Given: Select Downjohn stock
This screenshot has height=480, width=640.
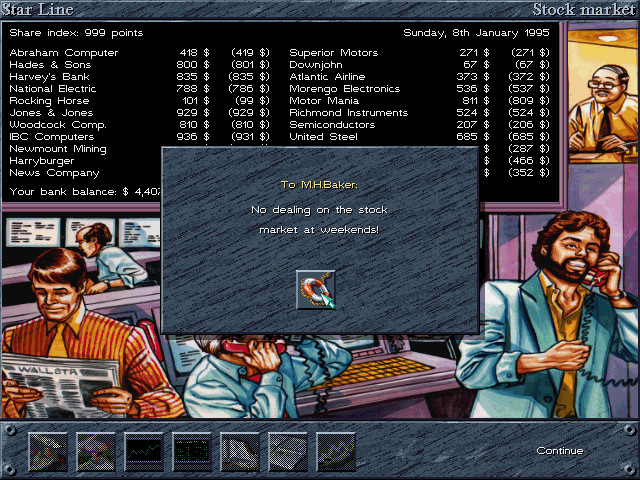Looking at the screenshot, I should (x=419, y=64).
